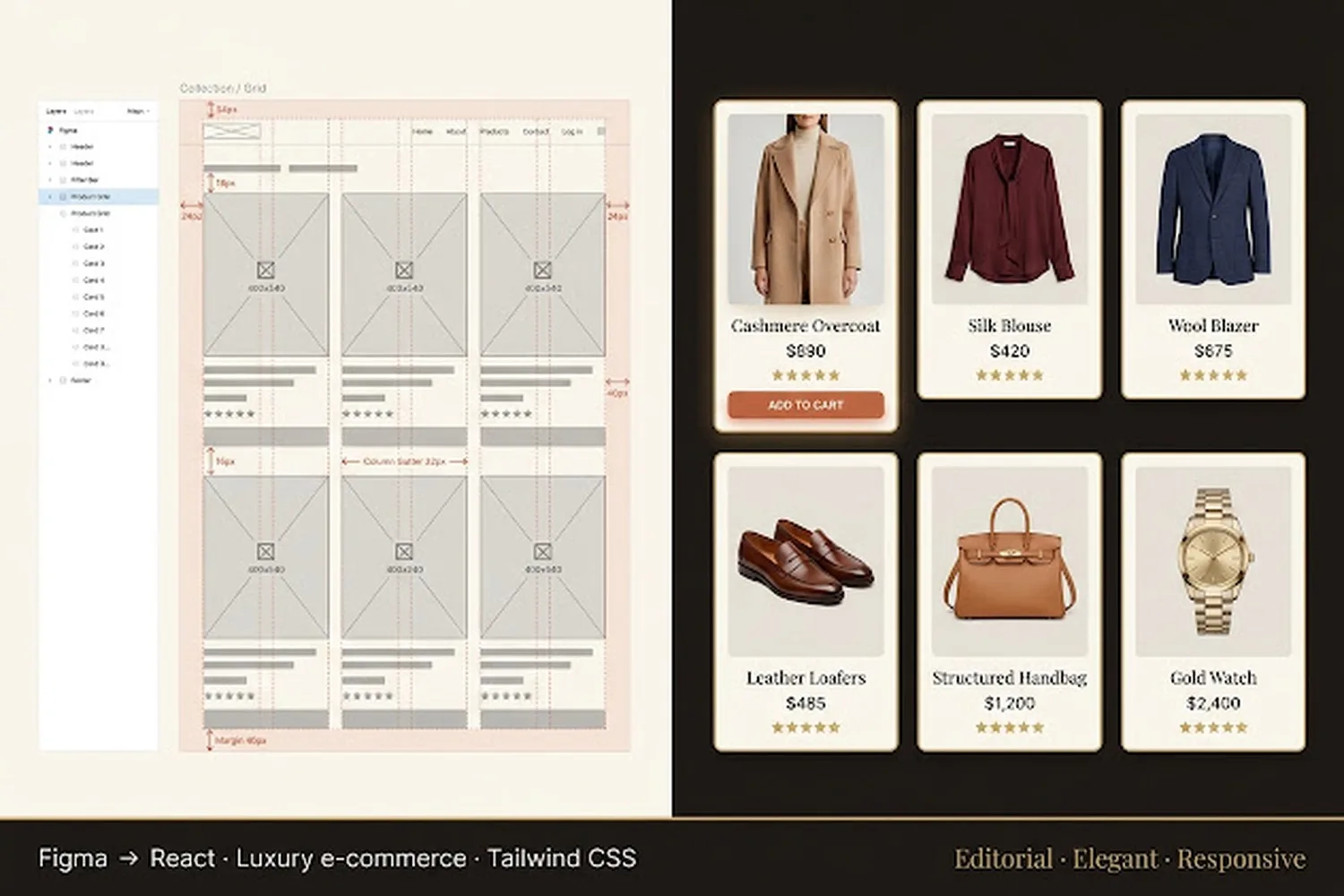Open the Cashmere Overcoat product image

pyautogui.click(x=806, y=209)
